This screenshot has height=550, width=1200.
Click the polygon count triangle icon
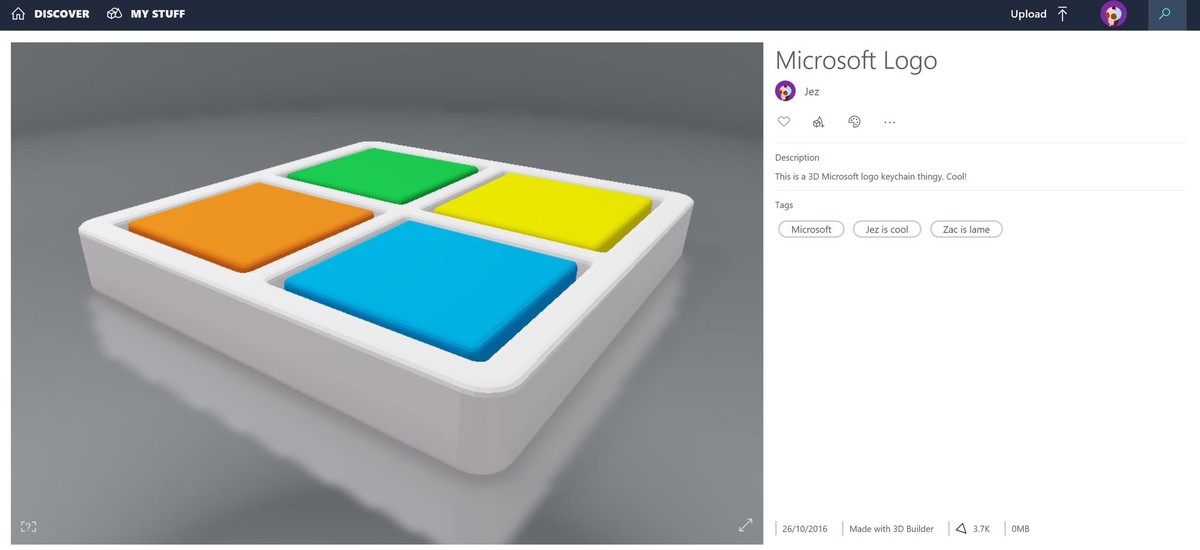[960, 528]
